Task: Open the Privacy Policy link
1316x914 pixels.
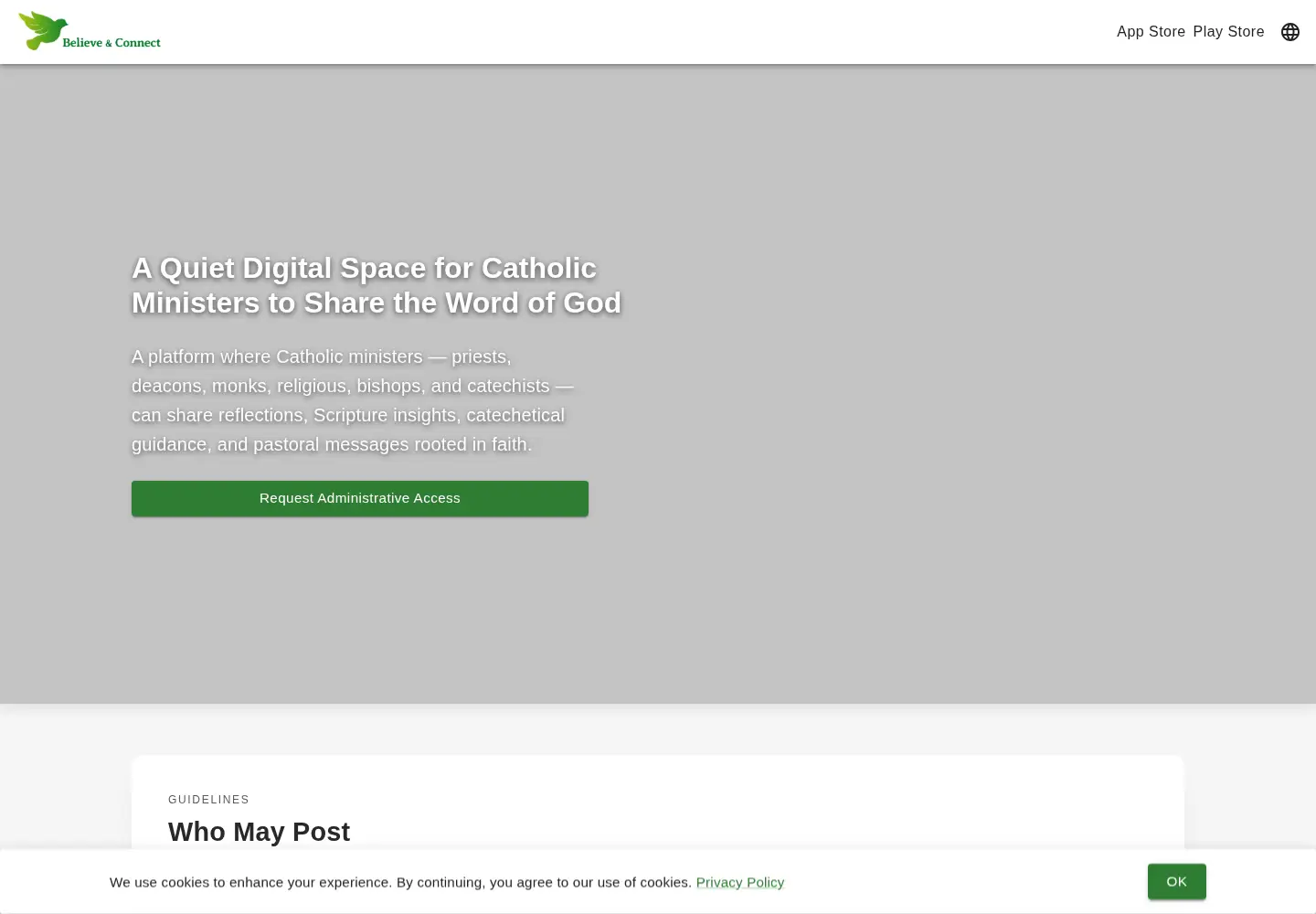Action: point(740,882)
